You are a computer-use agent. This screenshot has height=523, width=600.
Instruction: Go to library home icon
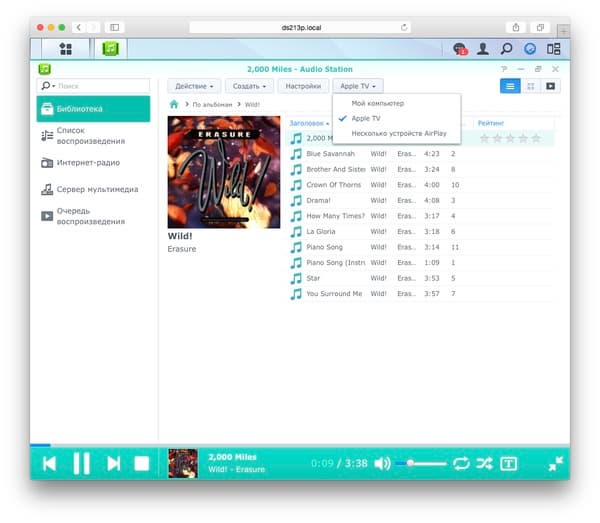point(174,104)
